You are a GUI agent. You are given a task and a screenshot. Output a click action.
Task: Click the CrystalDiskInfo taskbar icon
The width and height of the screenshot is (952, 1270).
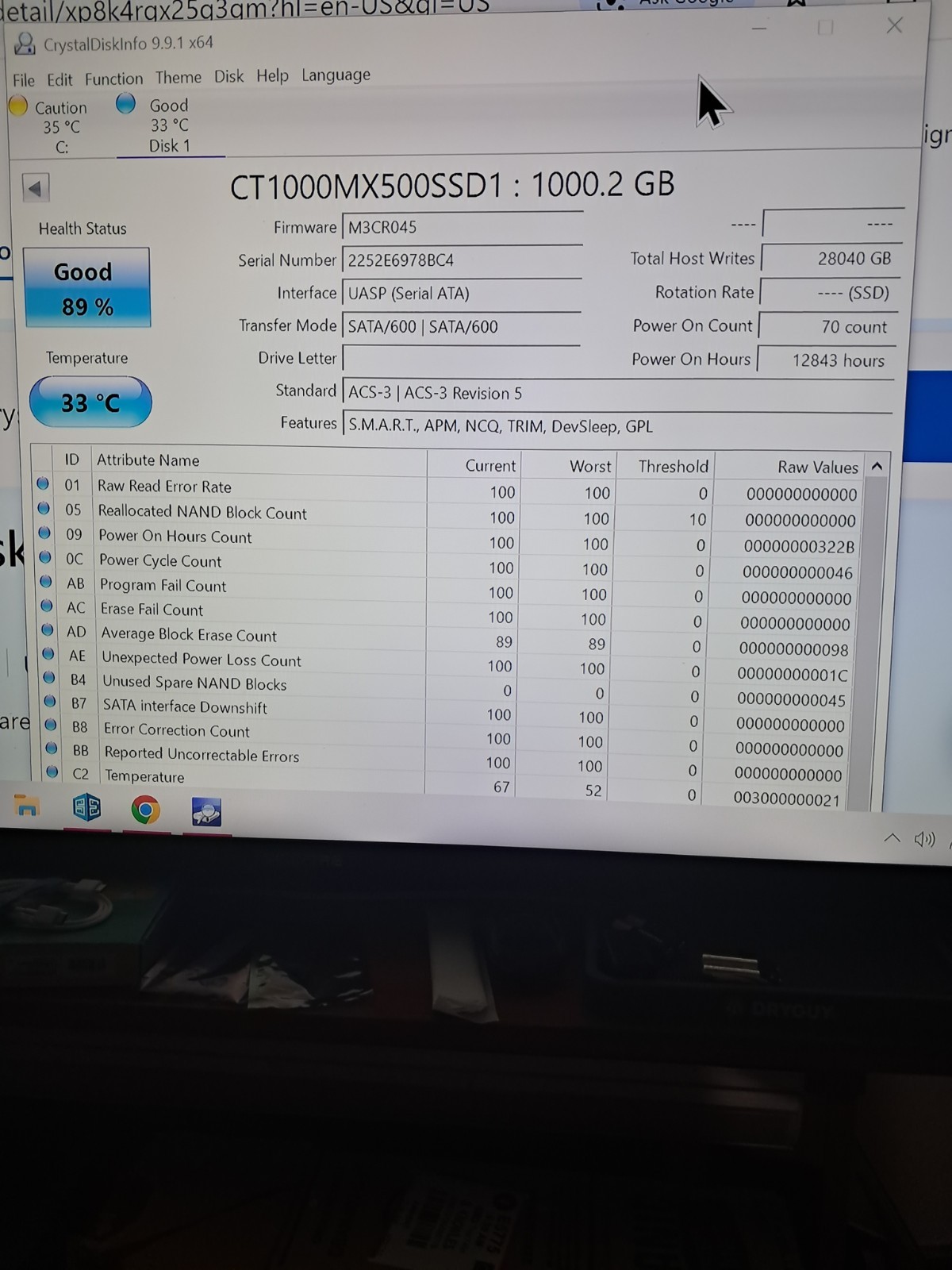[207, 813]
